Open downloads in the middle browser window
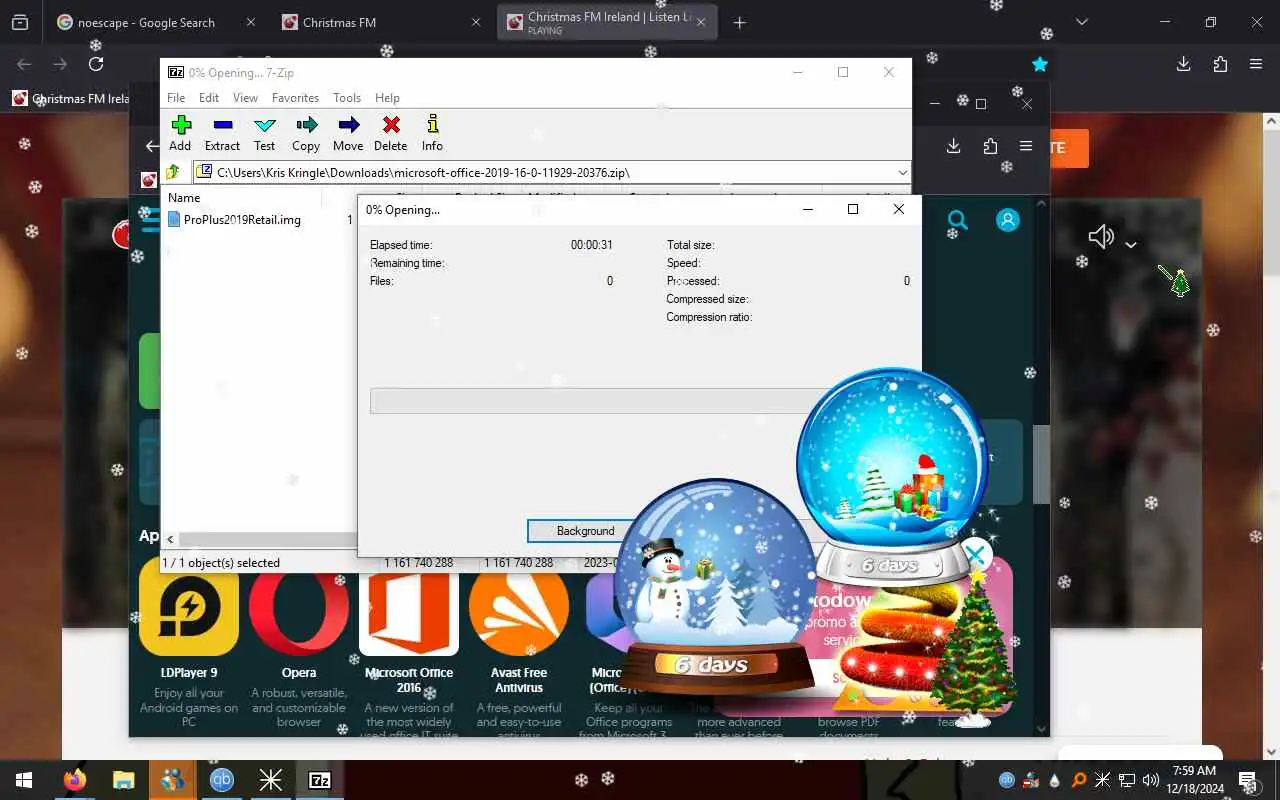Screen dimensions: 1280x800 [x=954, y=146]
